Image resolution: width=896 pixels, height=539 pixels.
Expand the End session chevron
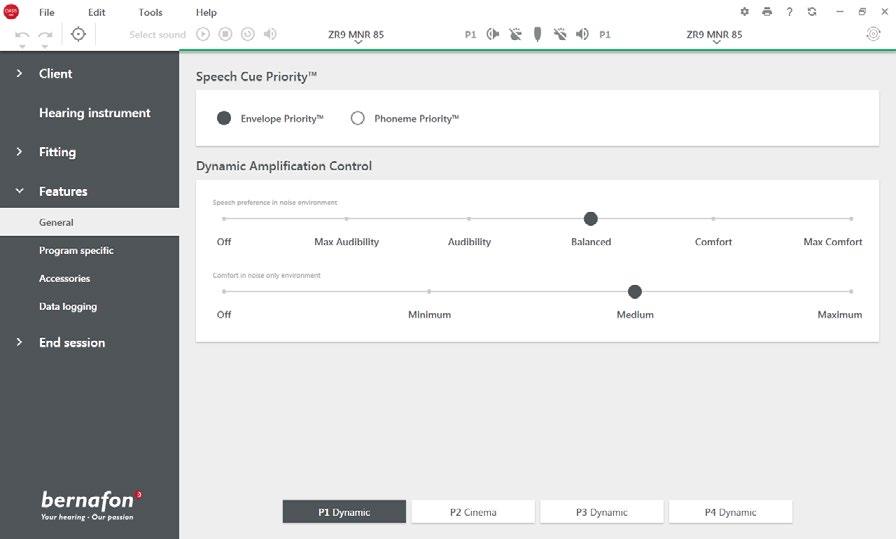coord(19,342)
